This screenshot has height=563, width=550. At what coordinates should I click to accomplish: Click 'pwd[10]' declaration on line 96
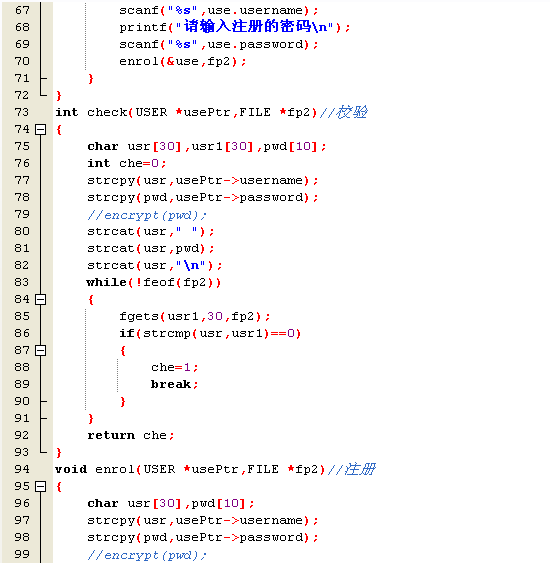[219, 503]
